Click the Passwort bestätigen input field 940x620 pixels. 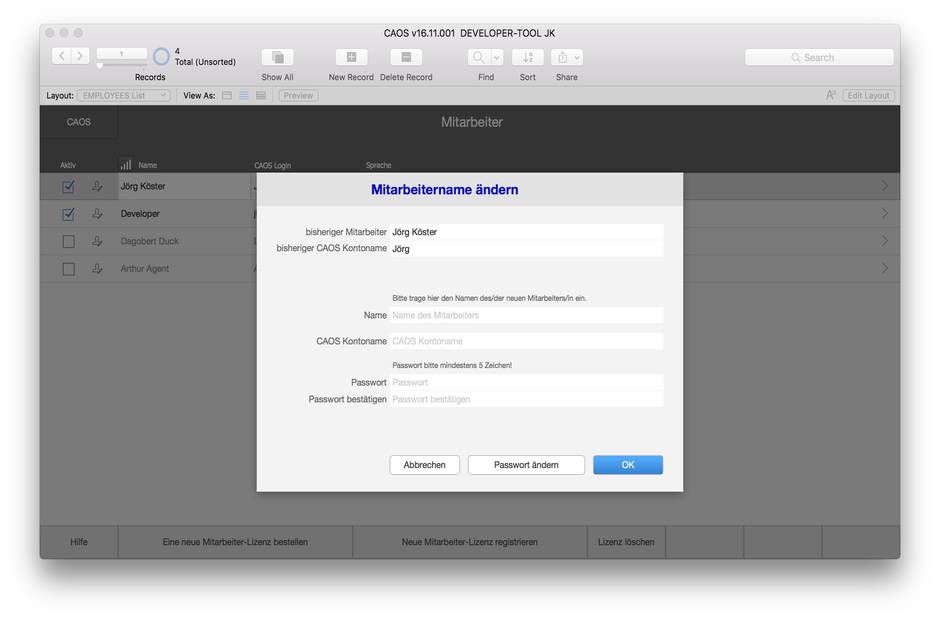526,399
